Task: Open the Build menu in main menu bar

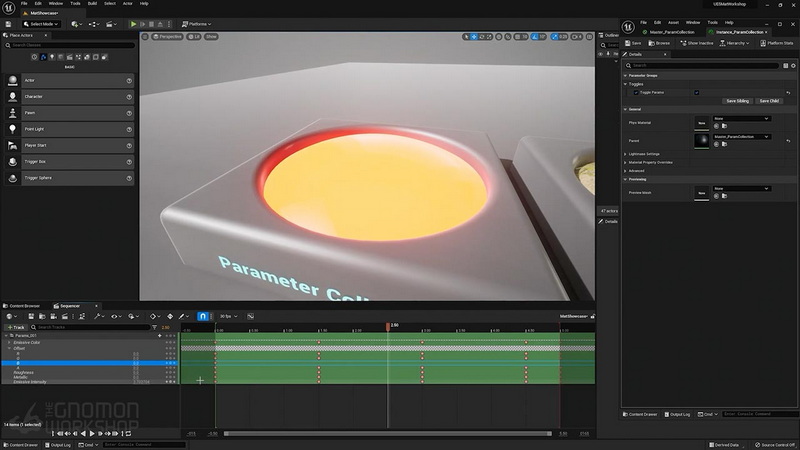Action: click(x=92, y=4)
